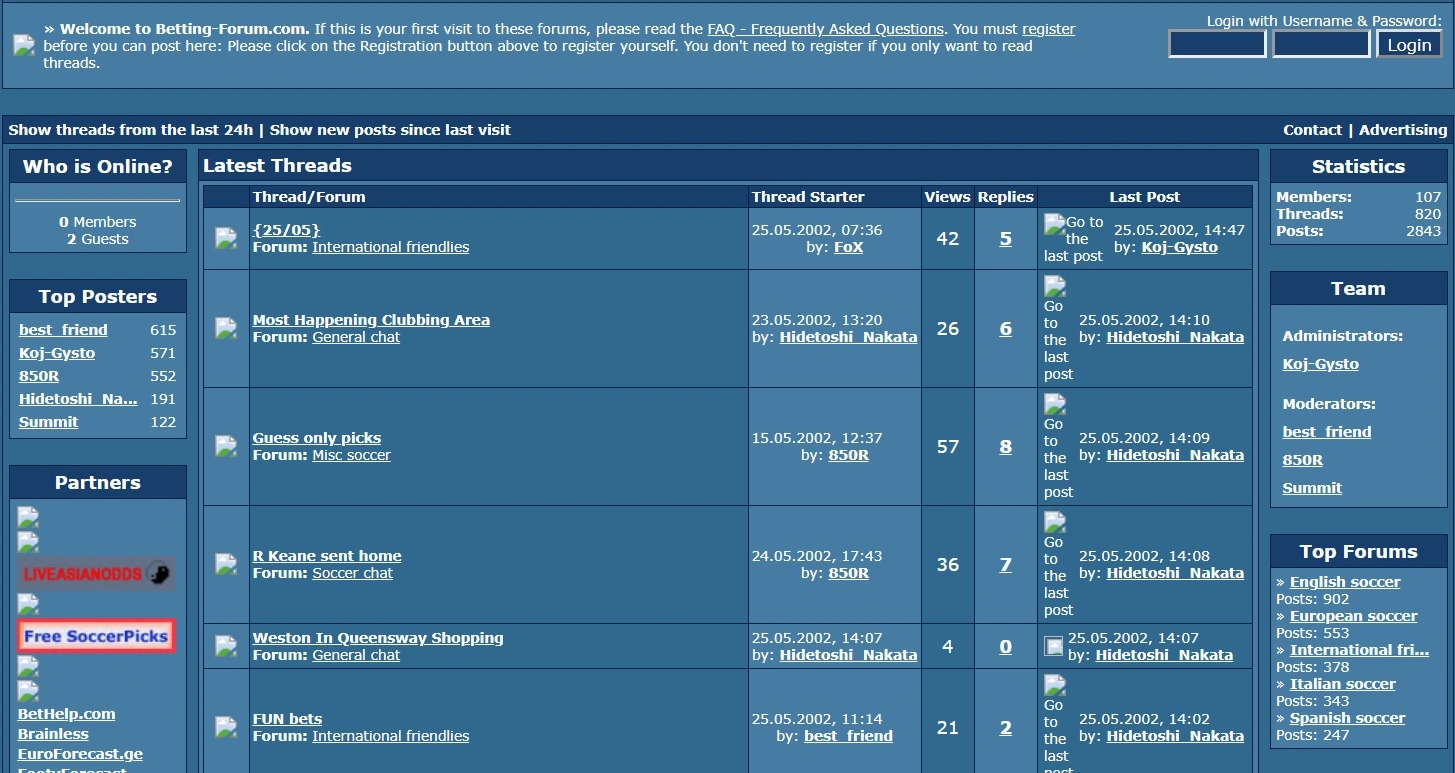The height and width of the screenshot is (773, 1455).
Task: Open the FAQ - Frequently Asked Questions link
Action: (x=825, y=29)
